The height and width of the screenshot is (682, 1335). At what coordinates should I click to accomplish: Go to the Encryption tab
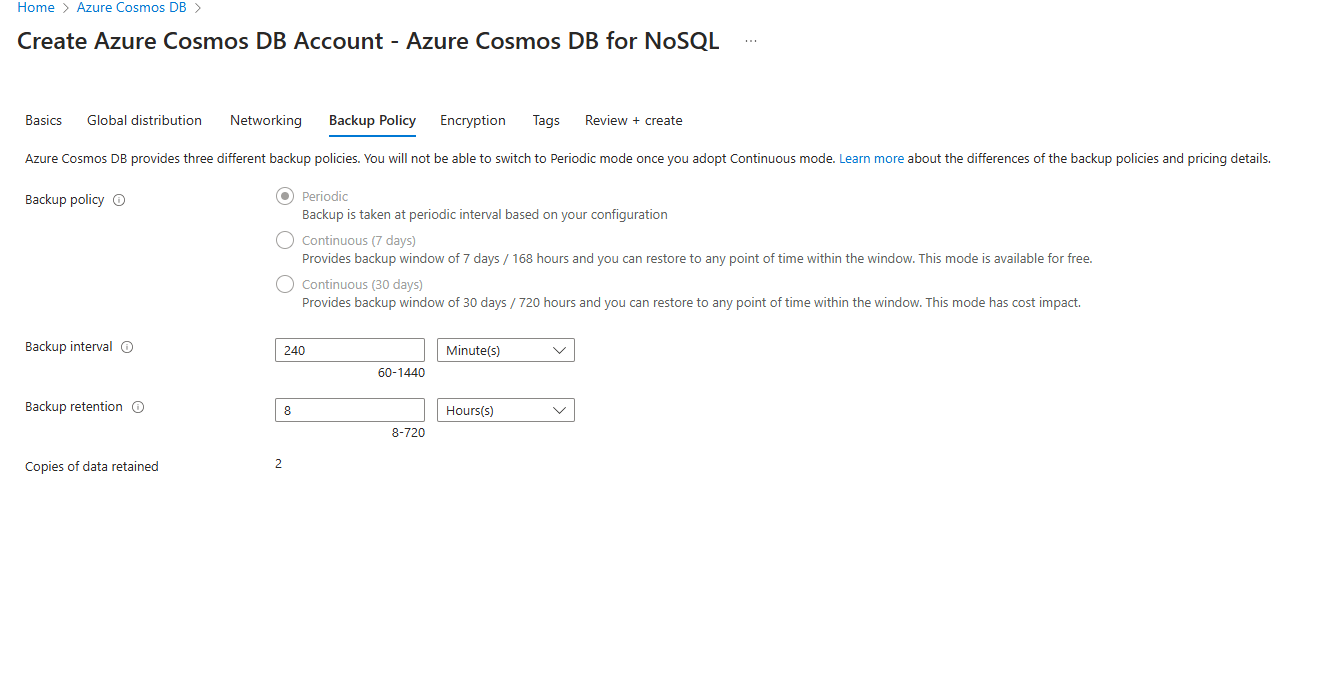[x=473, y=120]
